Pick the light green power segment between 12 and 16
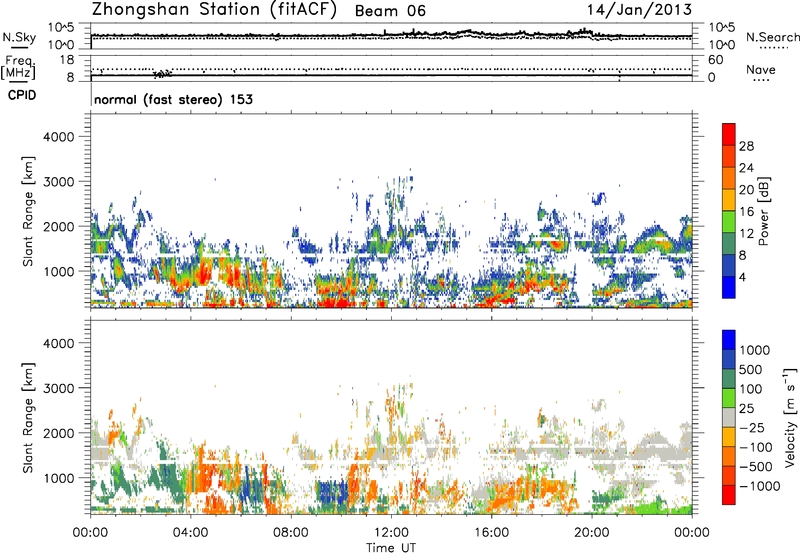This screenshot has width=800, height=554. click(729, 222)
